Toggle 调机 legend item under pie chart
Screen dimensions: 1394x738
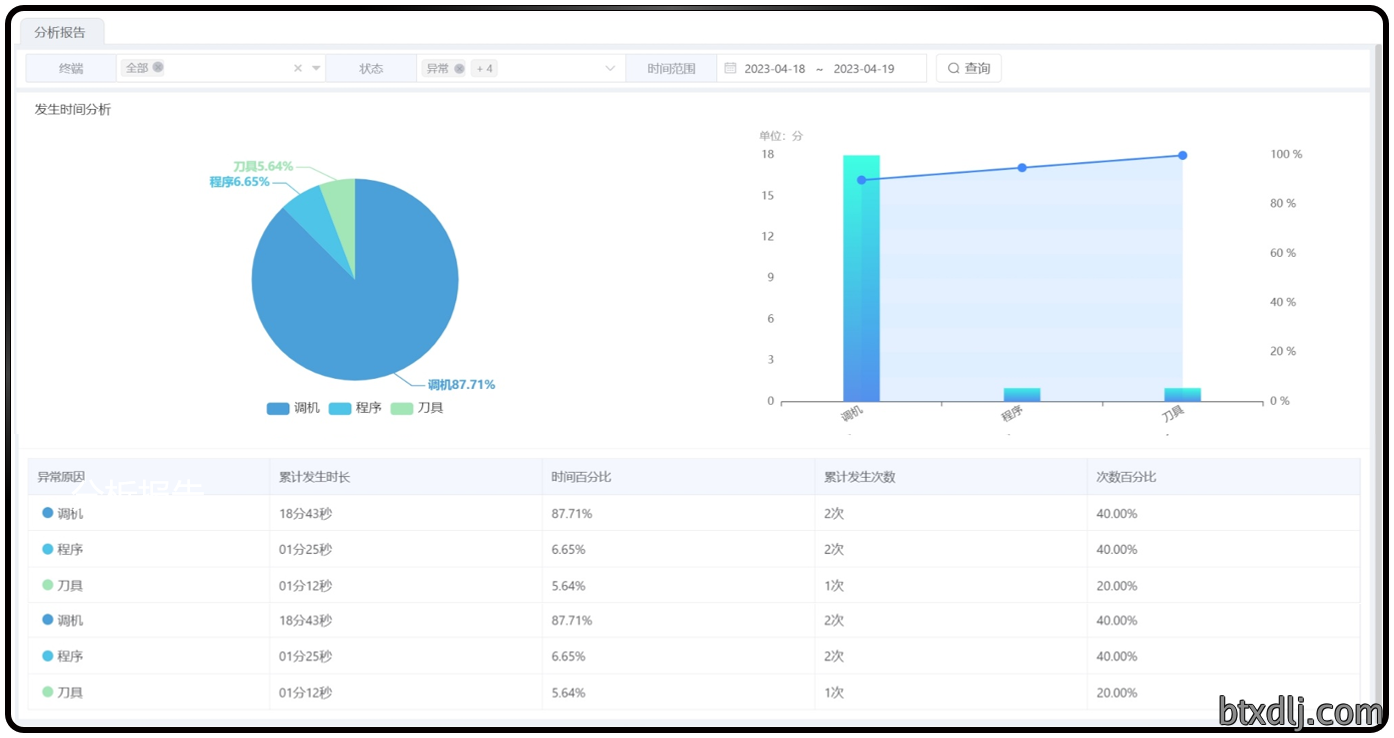293,408
